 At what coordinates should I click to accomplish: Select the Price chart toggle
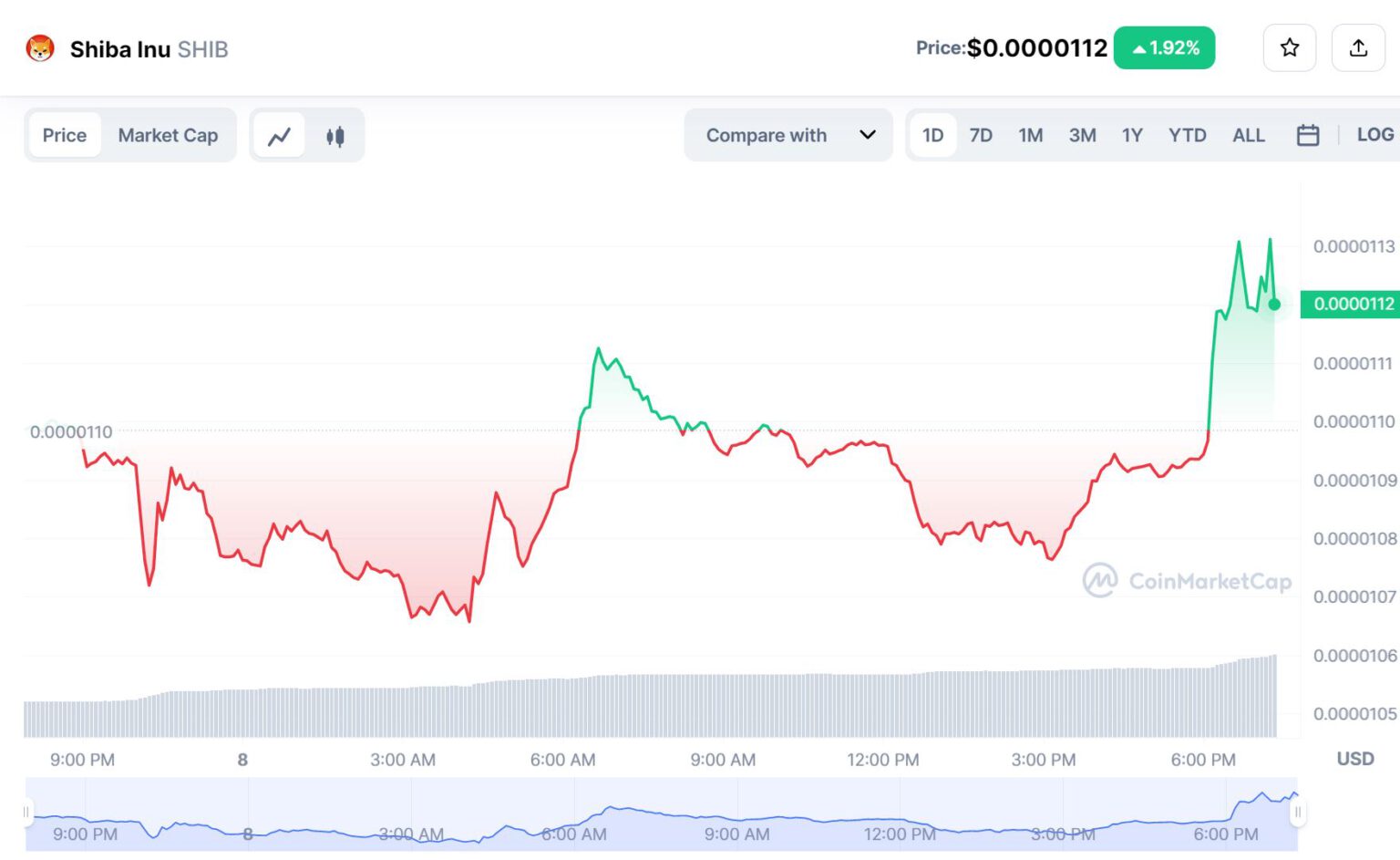click(x=65, y=135)
